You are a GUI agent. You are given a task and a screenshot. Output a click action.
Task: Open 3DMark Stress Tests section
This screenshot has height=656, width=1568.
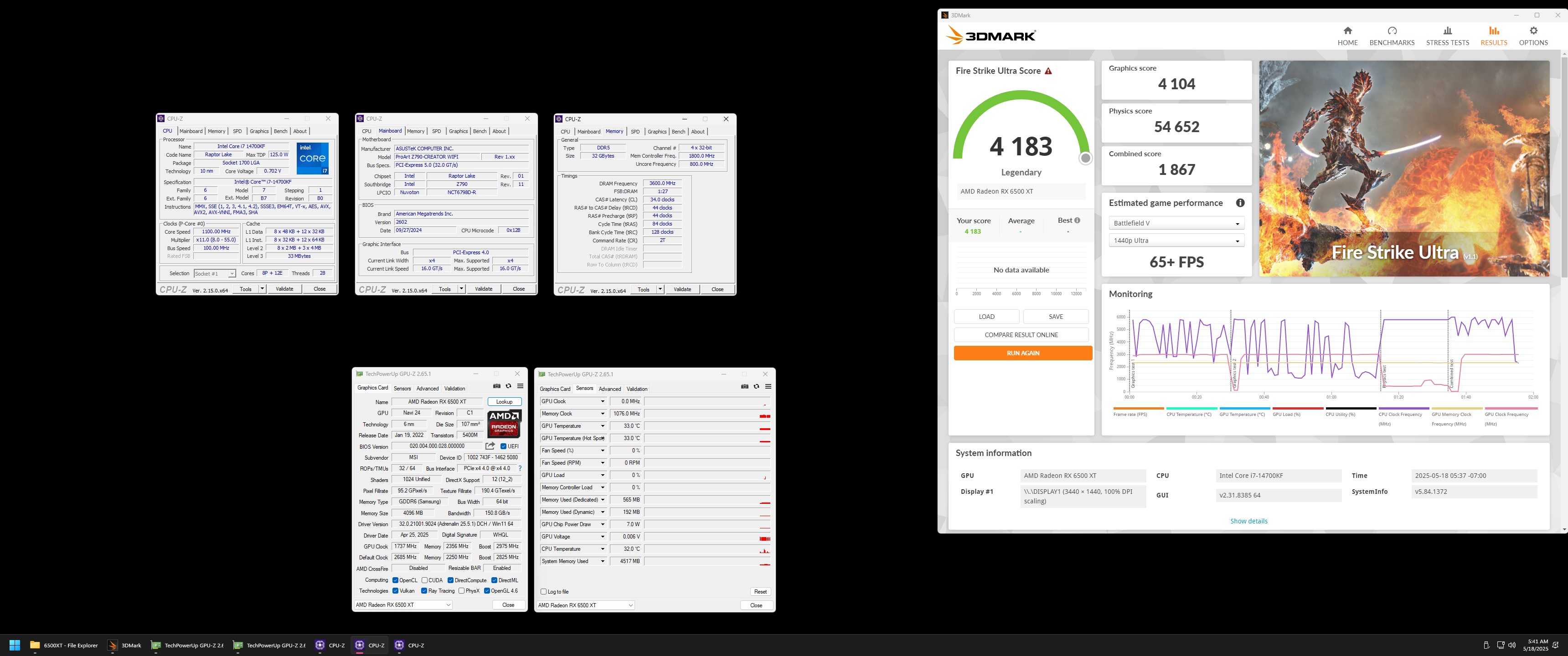(1448, 36)
